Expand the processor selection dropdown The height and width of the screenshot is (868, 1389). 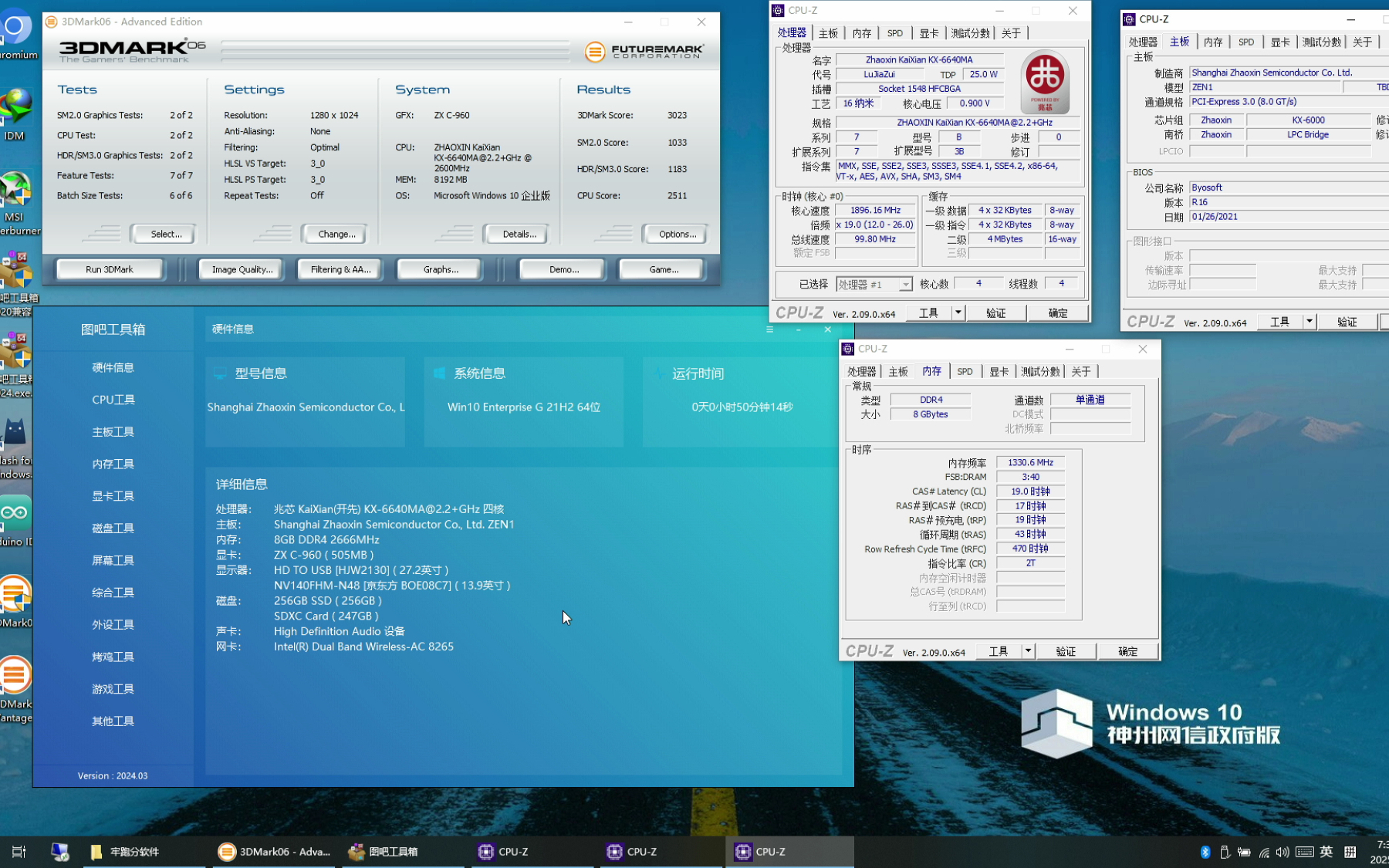[x=904, y=285]
